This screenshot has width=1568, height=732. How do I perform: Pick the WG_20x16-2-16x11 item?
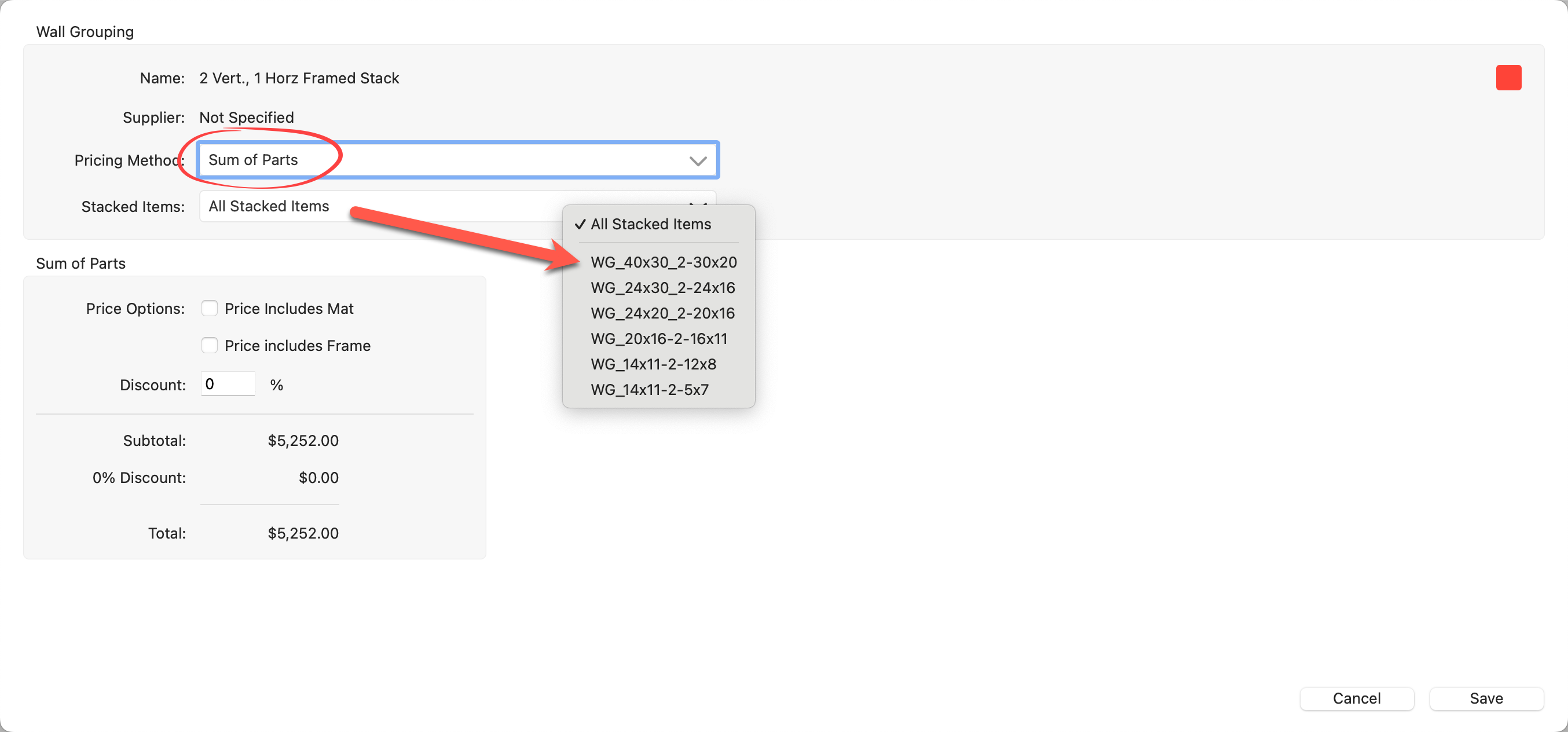658,339
